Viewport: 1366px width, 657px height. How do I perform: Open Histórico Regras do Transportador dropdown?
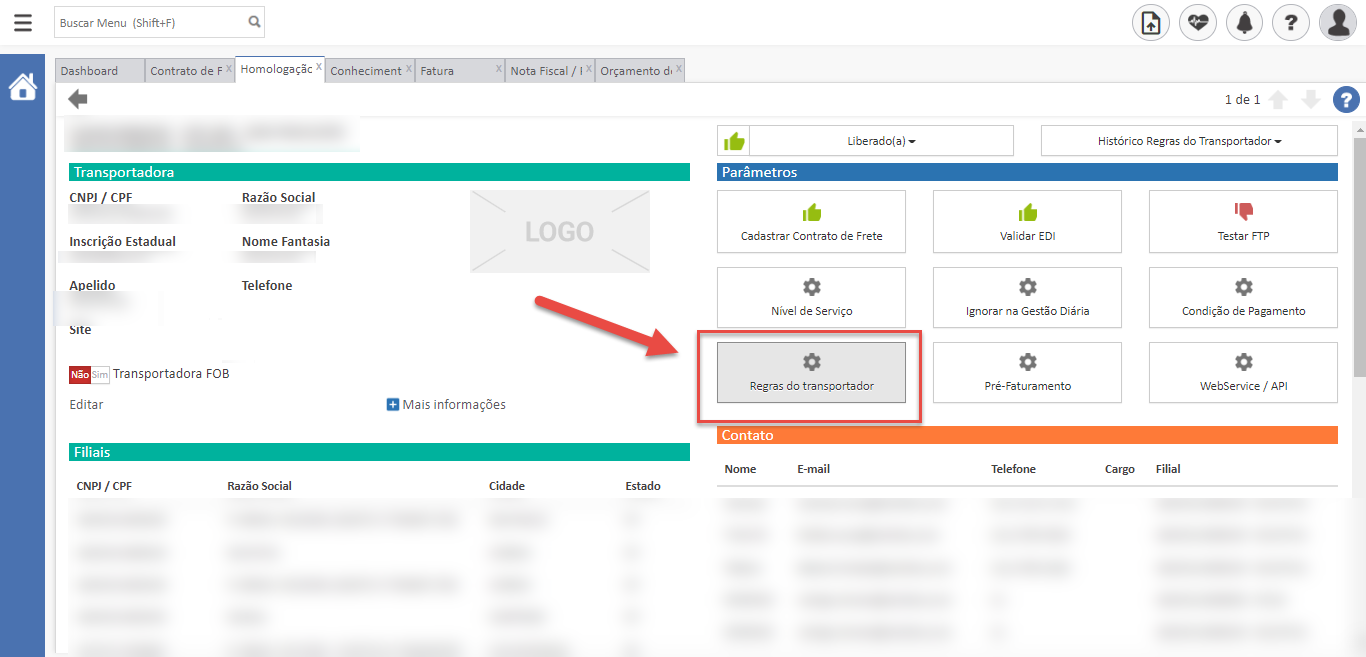point(1189,141)
